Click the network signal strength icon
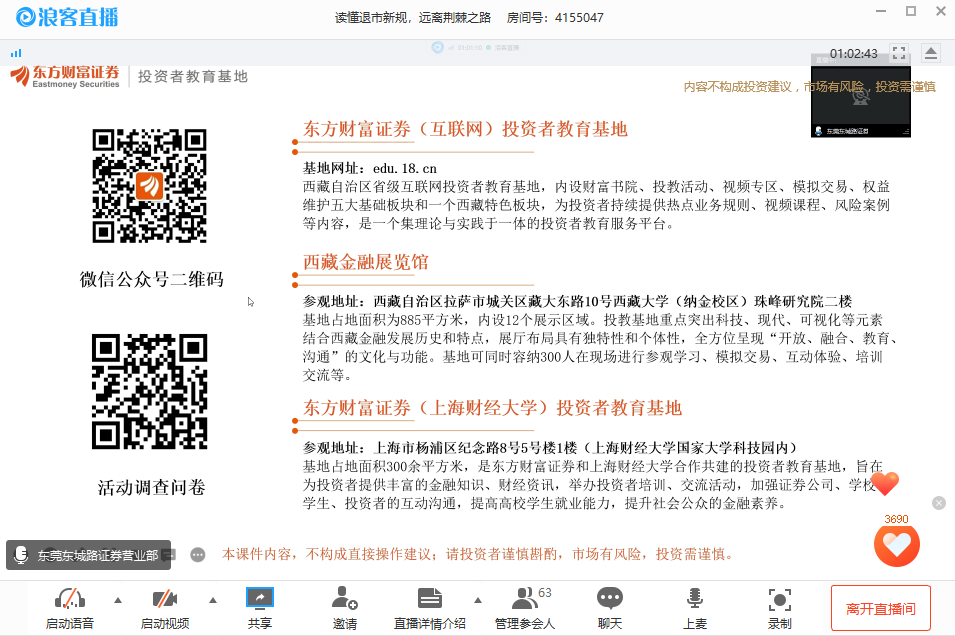955x636 pixels. tap(16, 54)
